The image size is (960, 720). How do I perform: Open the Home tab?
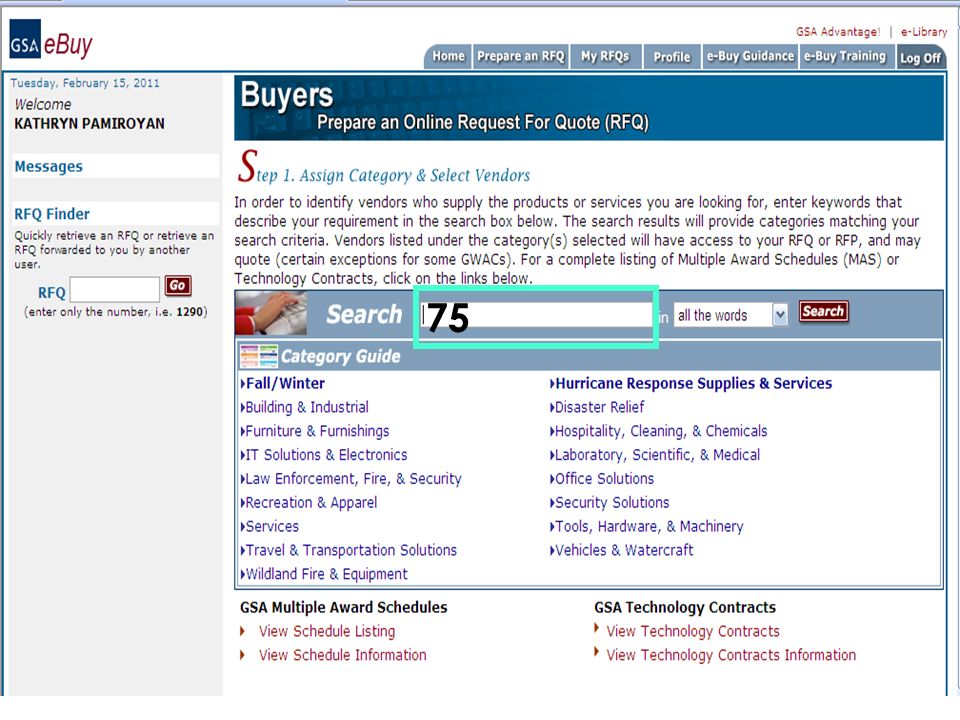tap(448, 56)
